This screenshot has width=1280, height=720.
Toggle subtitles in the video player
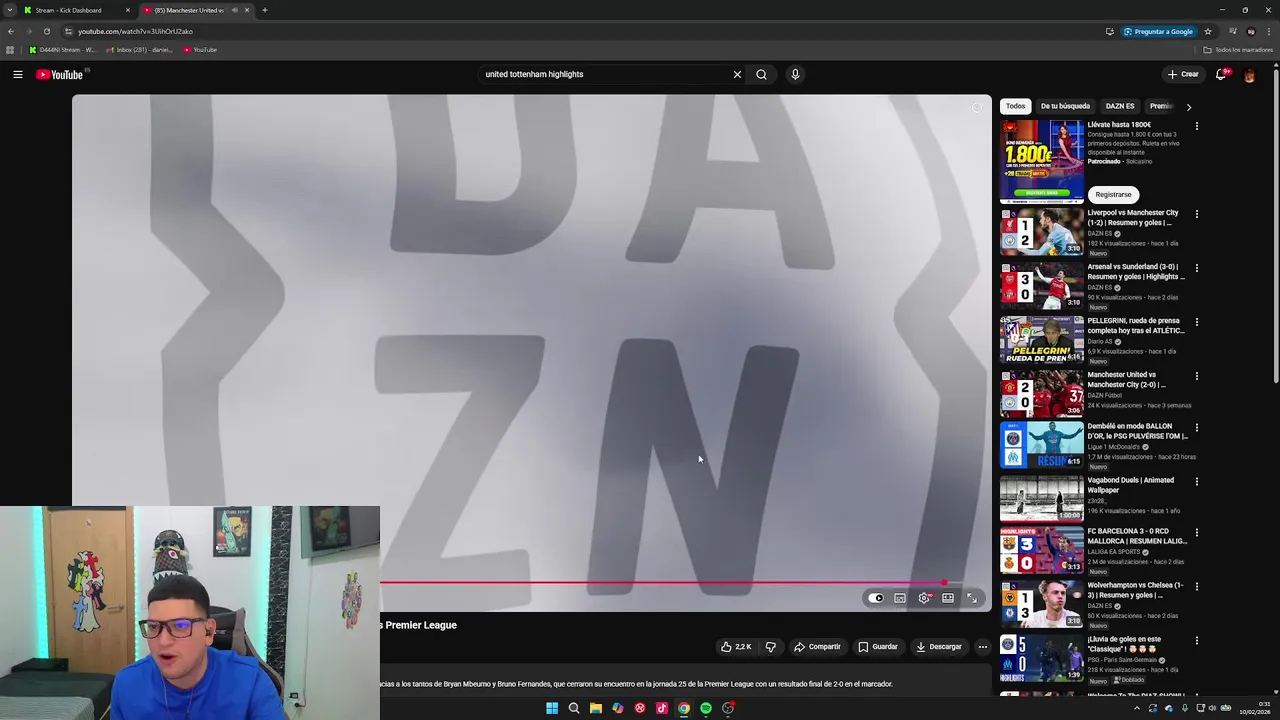click(x=900, y=598)
